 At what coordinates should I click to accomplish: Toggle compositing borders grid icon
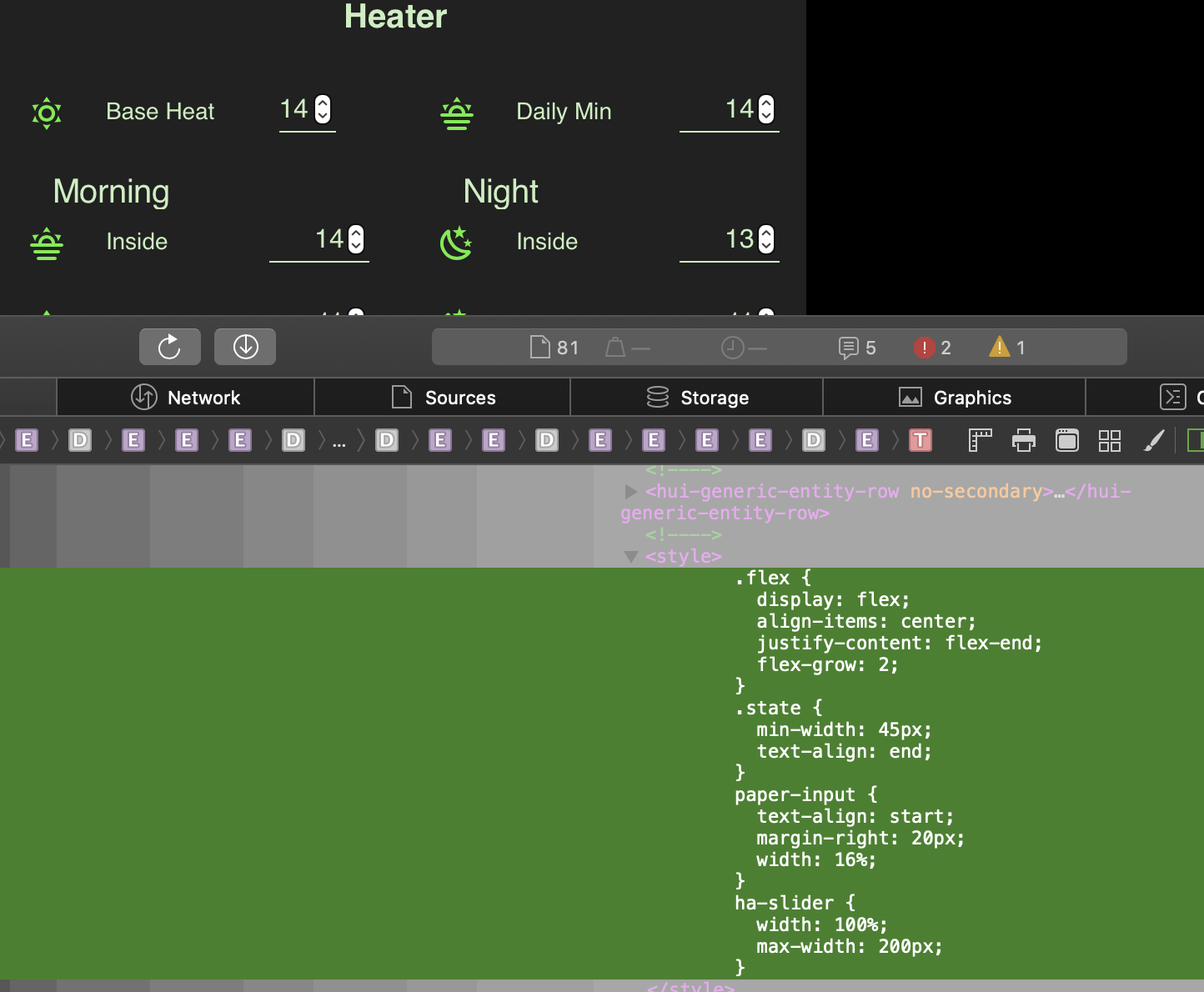click(x=1110, y=440)
